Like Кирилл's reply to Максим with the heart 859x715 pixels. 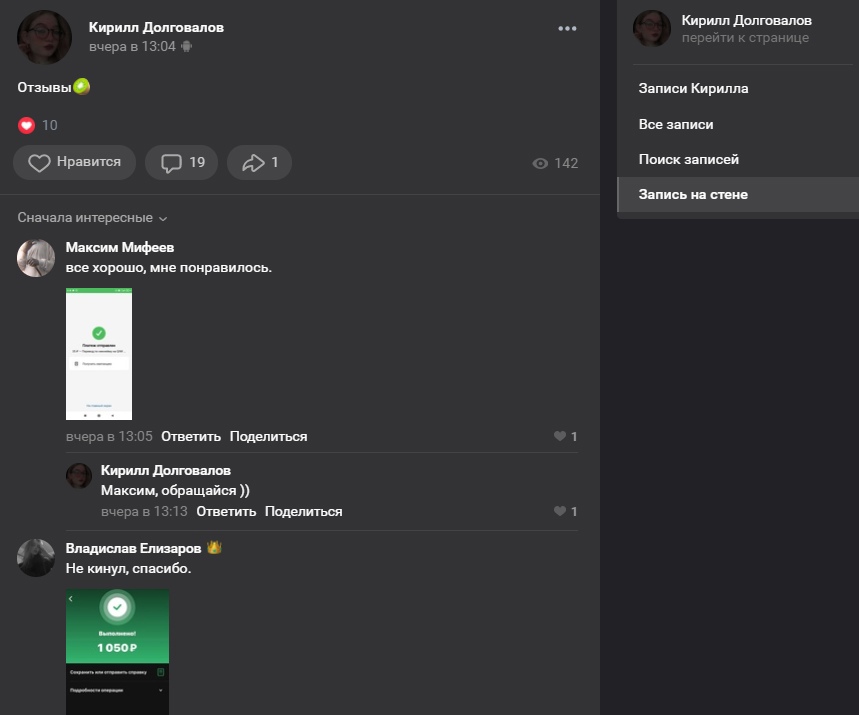click(x=560, y=512)
